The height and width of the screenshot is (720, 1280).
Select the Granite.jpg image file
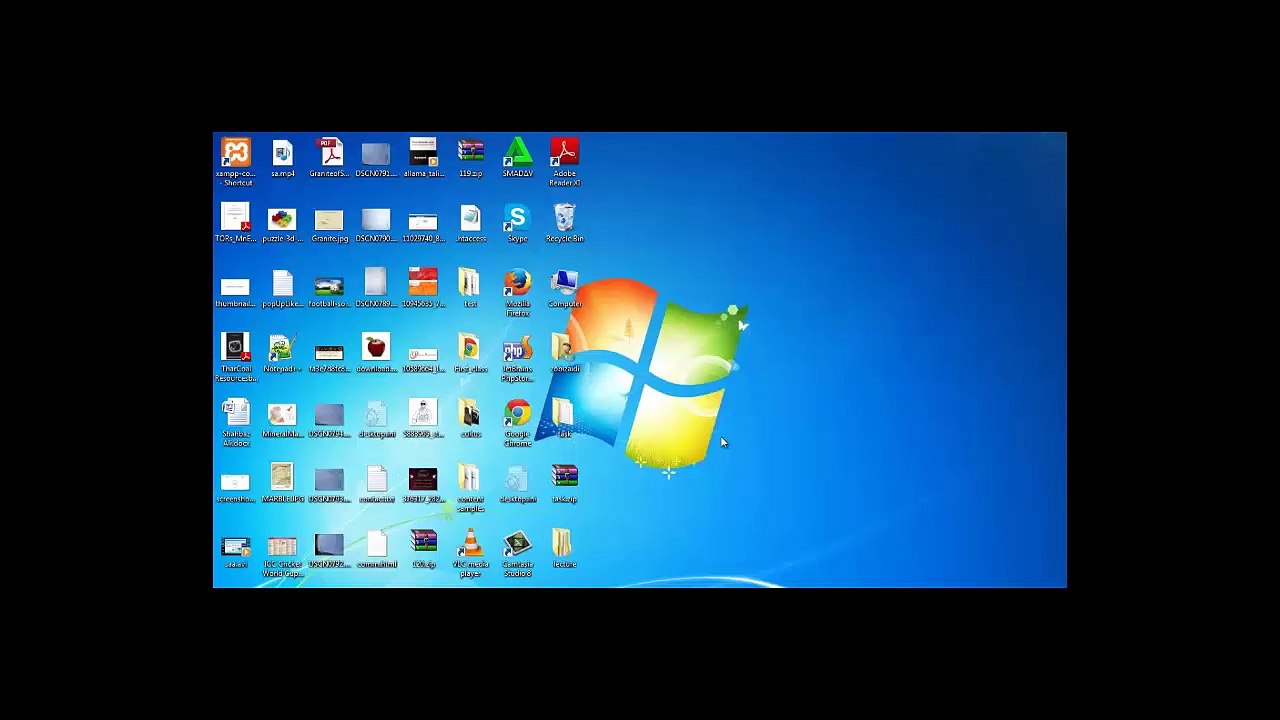(329, 220)
